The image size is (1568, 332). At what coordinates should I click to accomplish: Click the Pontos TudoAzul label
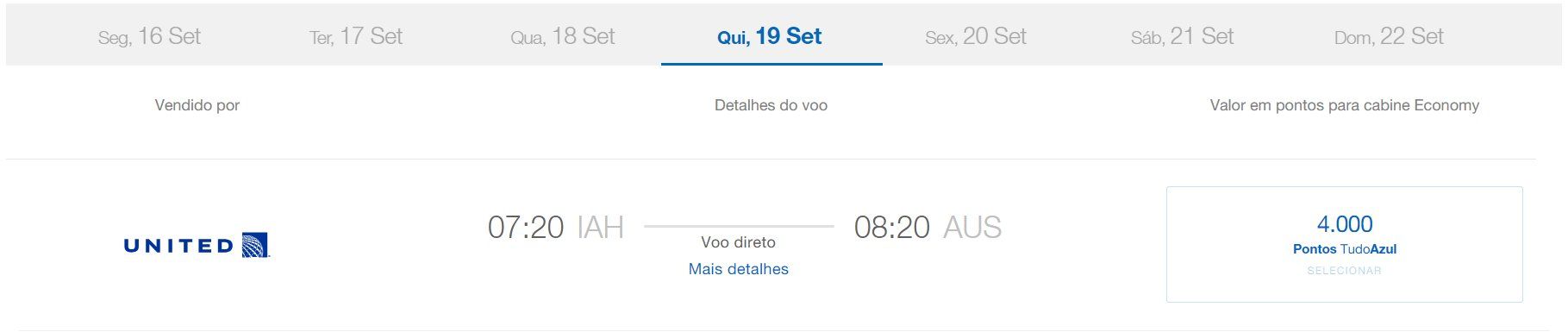1345,249
